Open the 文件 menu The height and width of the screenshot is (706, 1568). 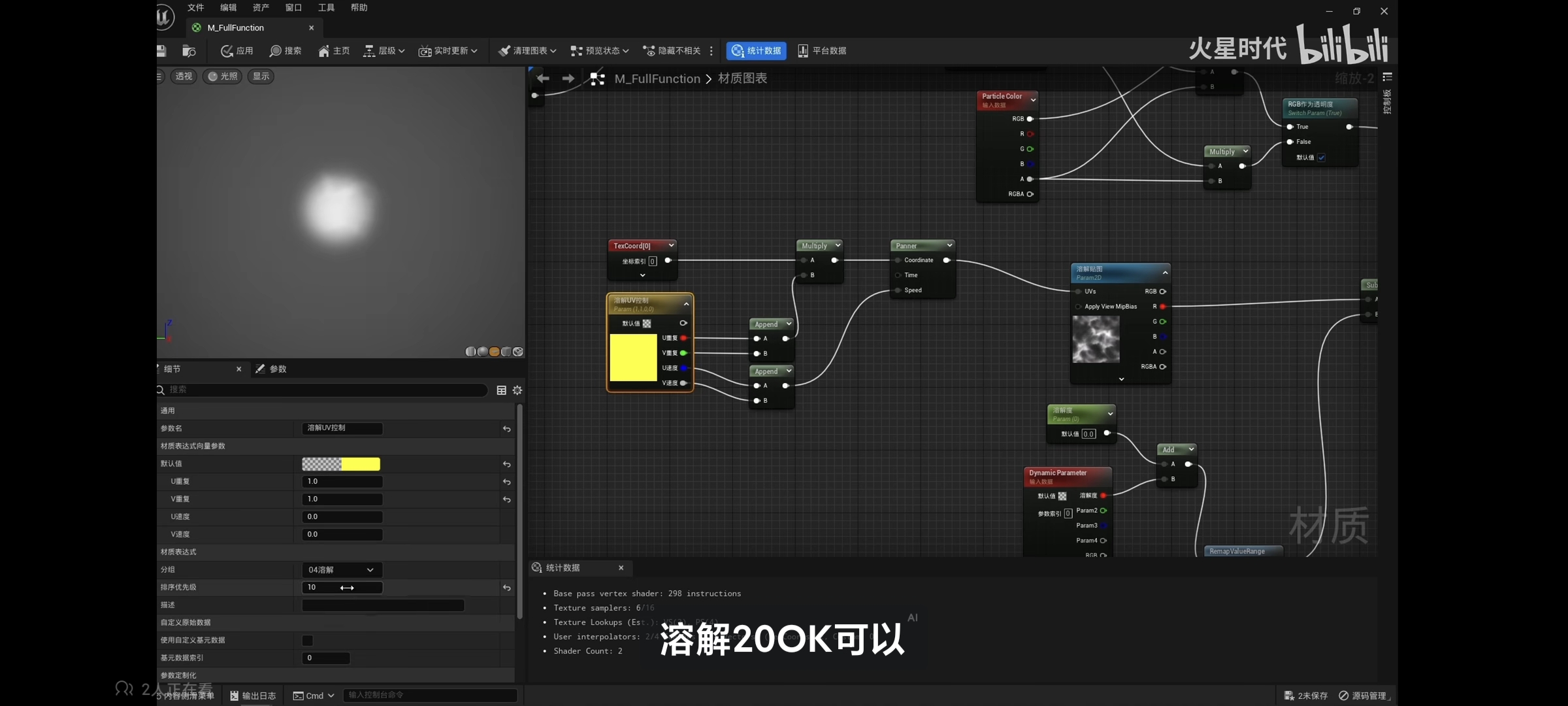[x=195, y=8]
